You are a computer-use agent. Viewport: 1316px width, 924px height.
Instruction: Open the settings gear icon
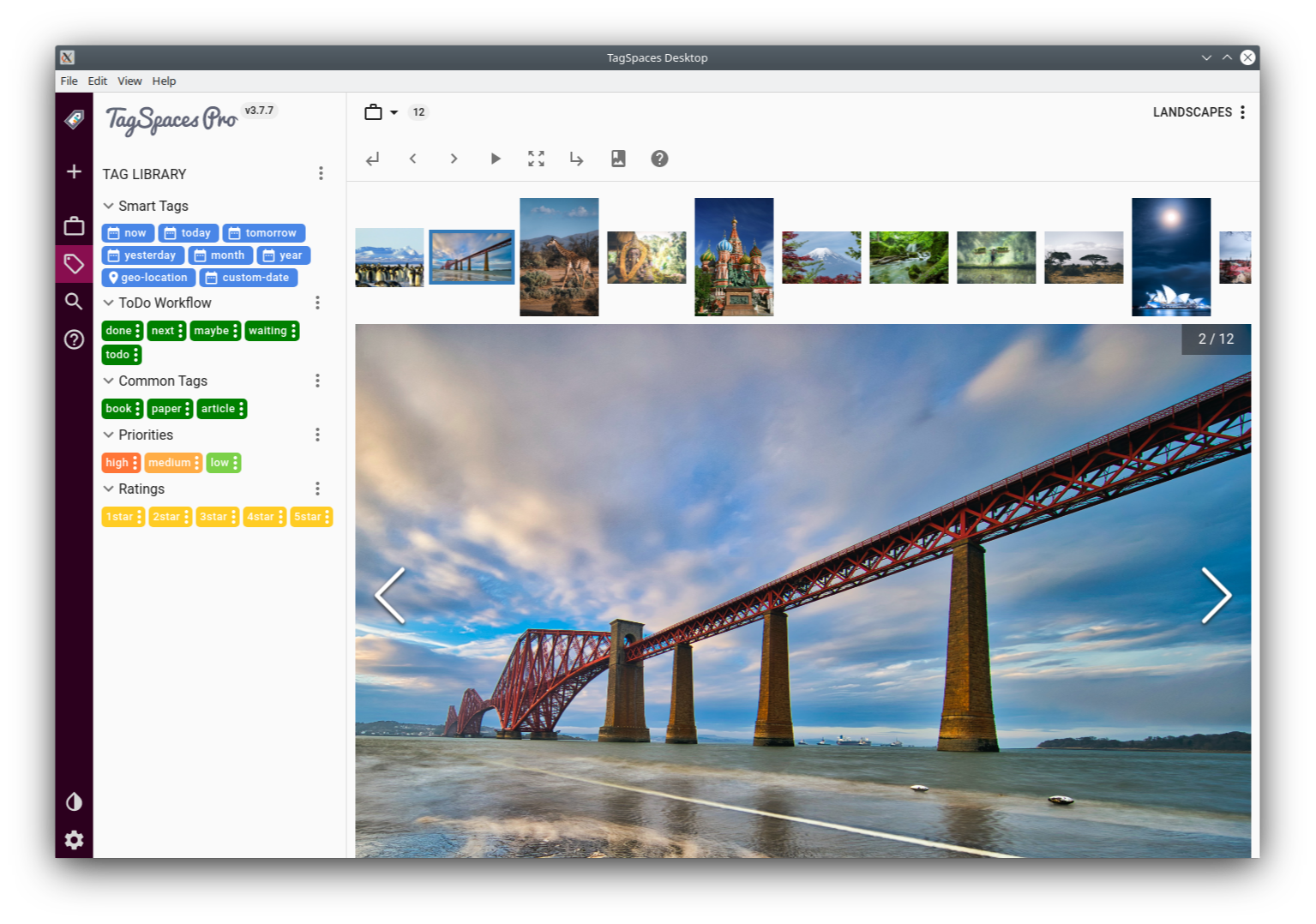[74, 840]
